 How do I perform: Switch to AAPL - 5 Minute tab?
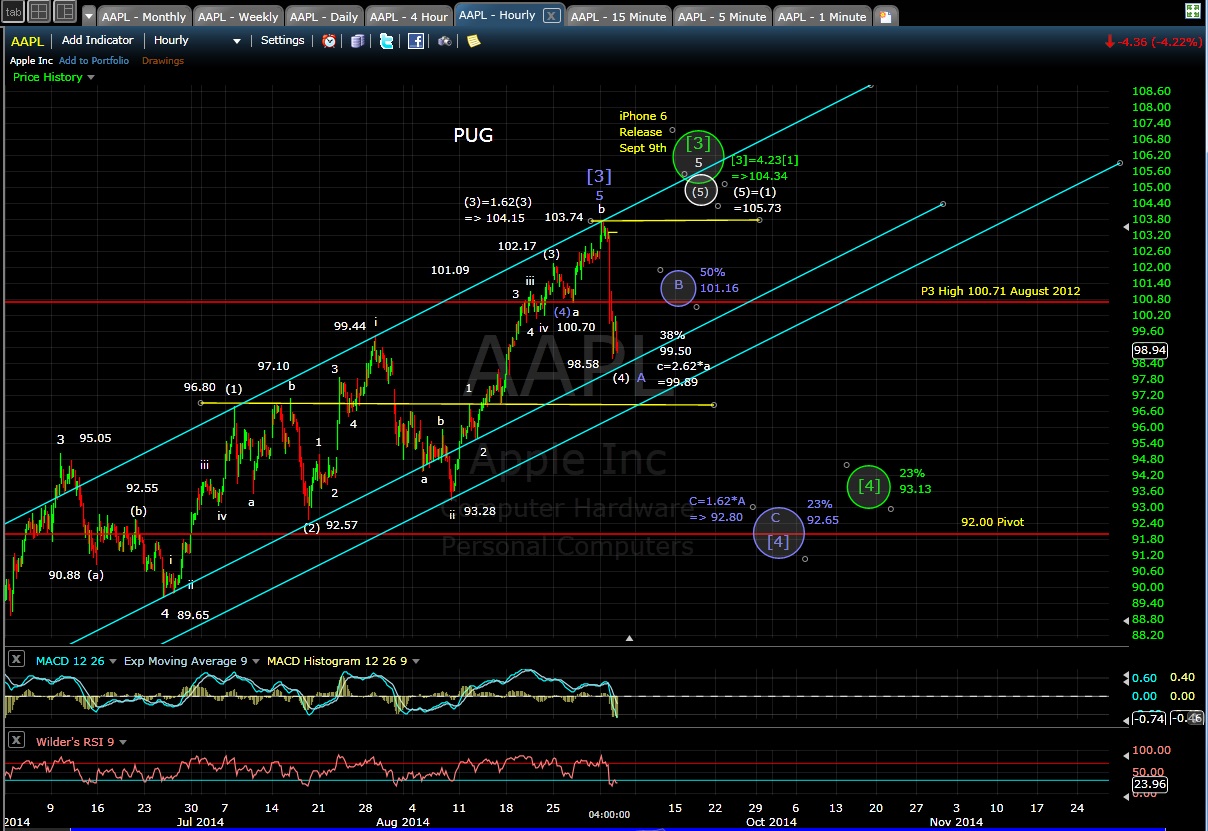coord(721,17)
